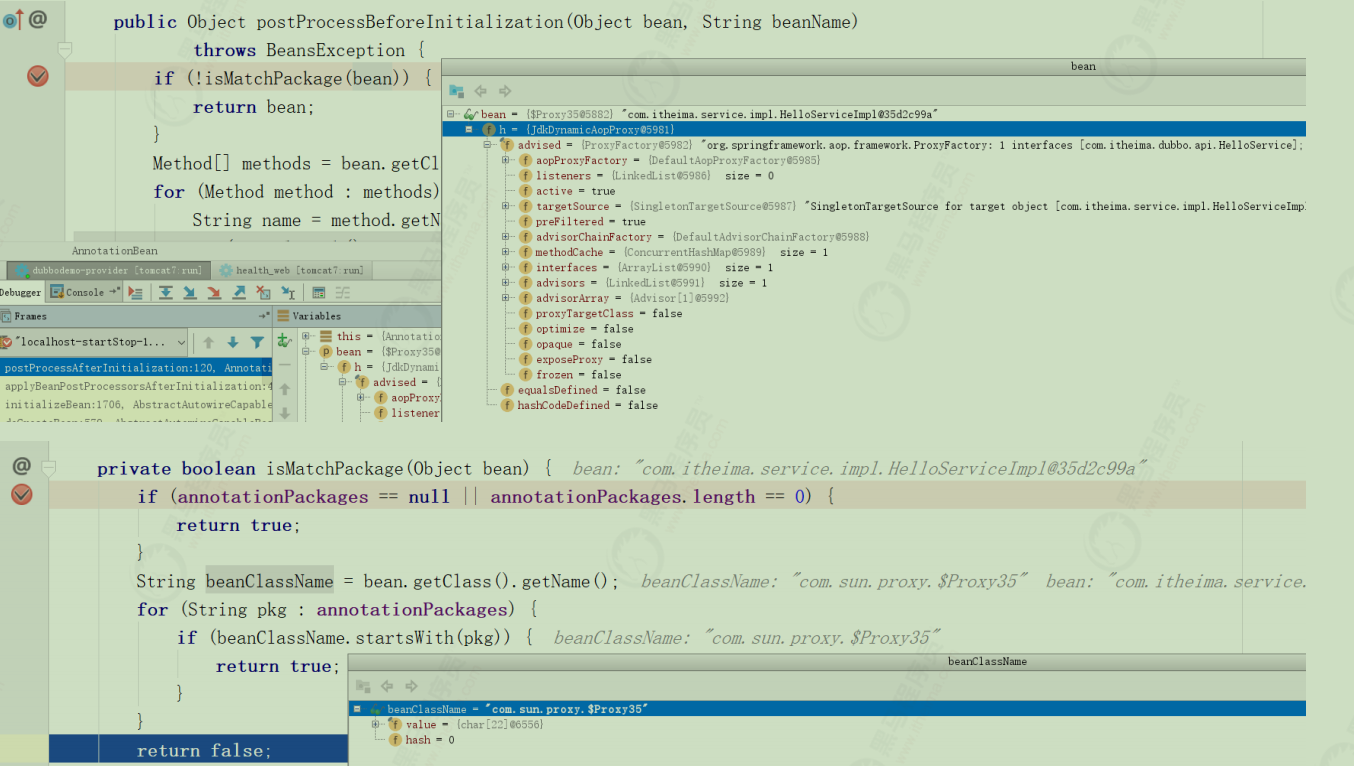The height and width of the screenshot is (766, 1354).
Task: Select applyBeanPostProcessorsAfterInitialization stack frame
Action: (x=135, y=386)
